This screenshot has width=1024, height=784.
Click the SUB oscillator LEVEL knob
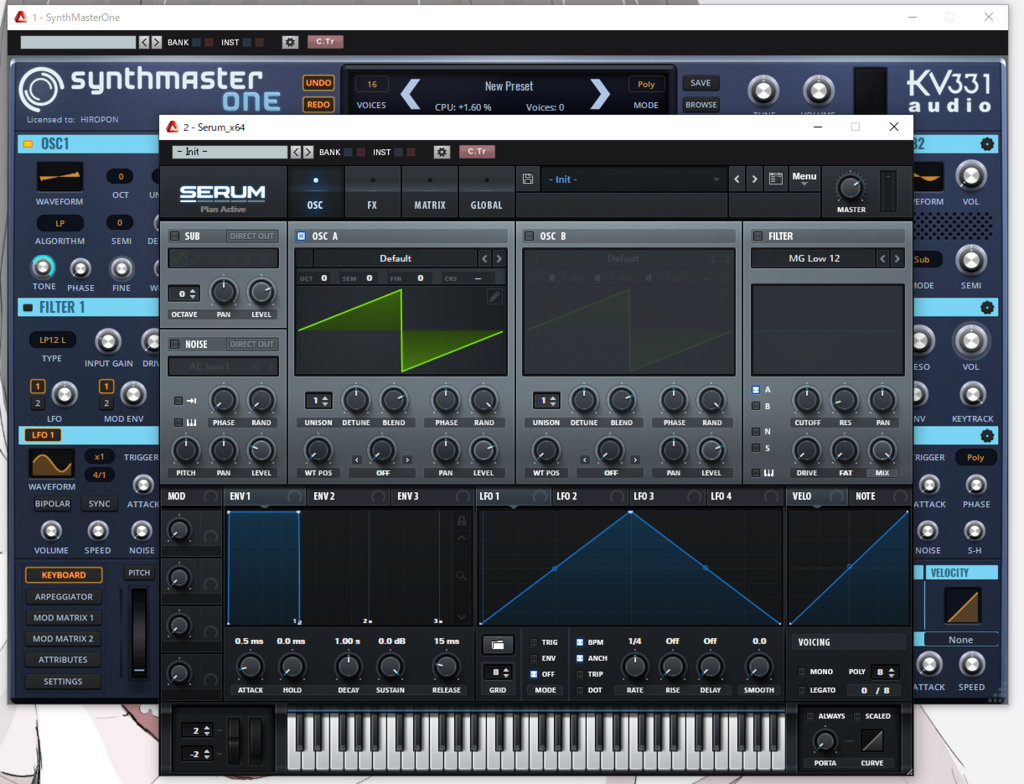(261, 292)
